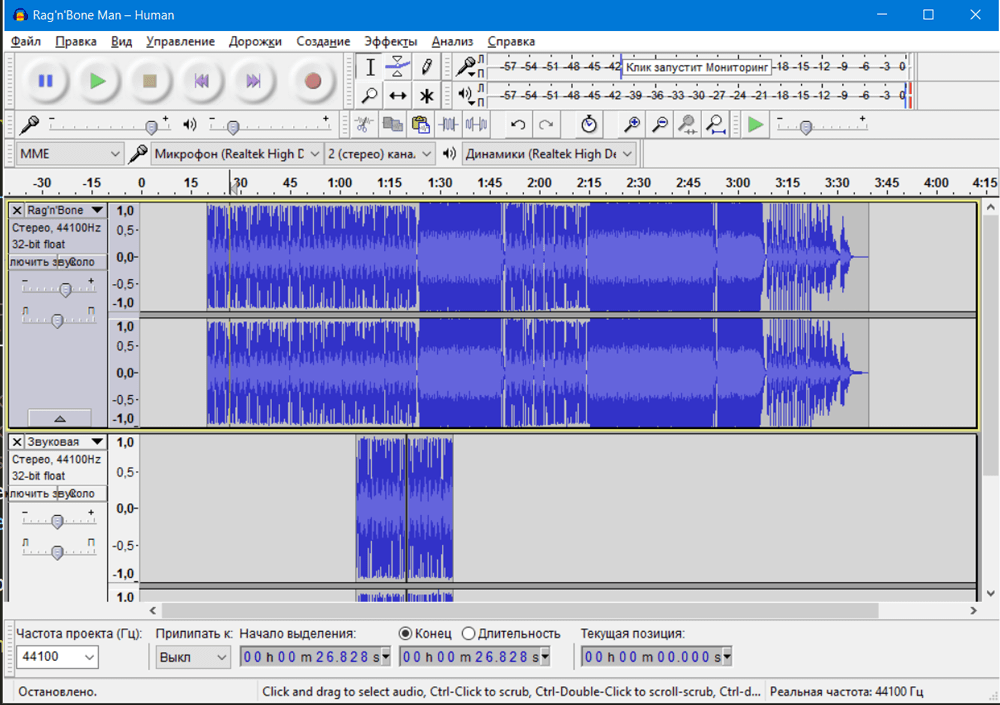Open the Дорожки menu

(x=255, y=41)
